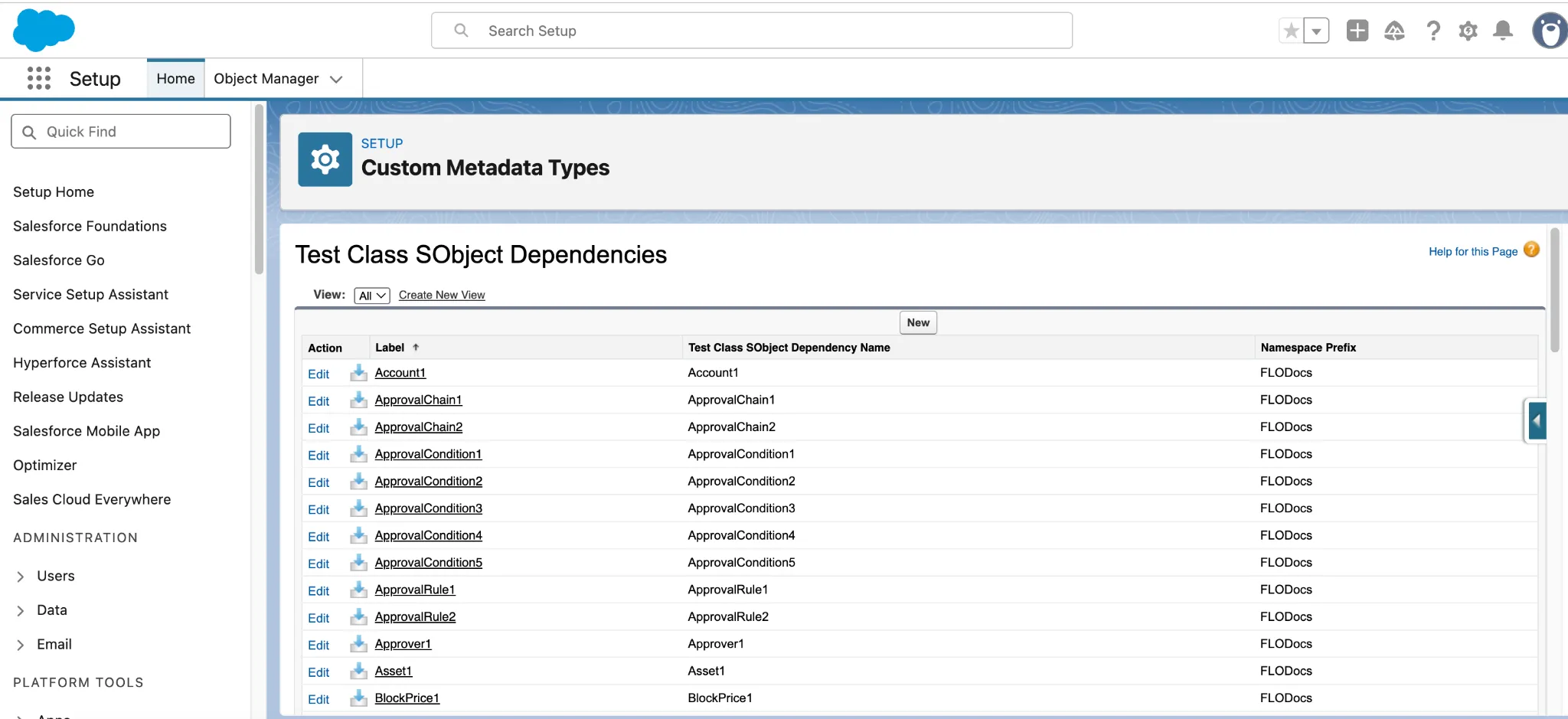
Task: Click the help question mark icon
Action: click(1432, 31)
